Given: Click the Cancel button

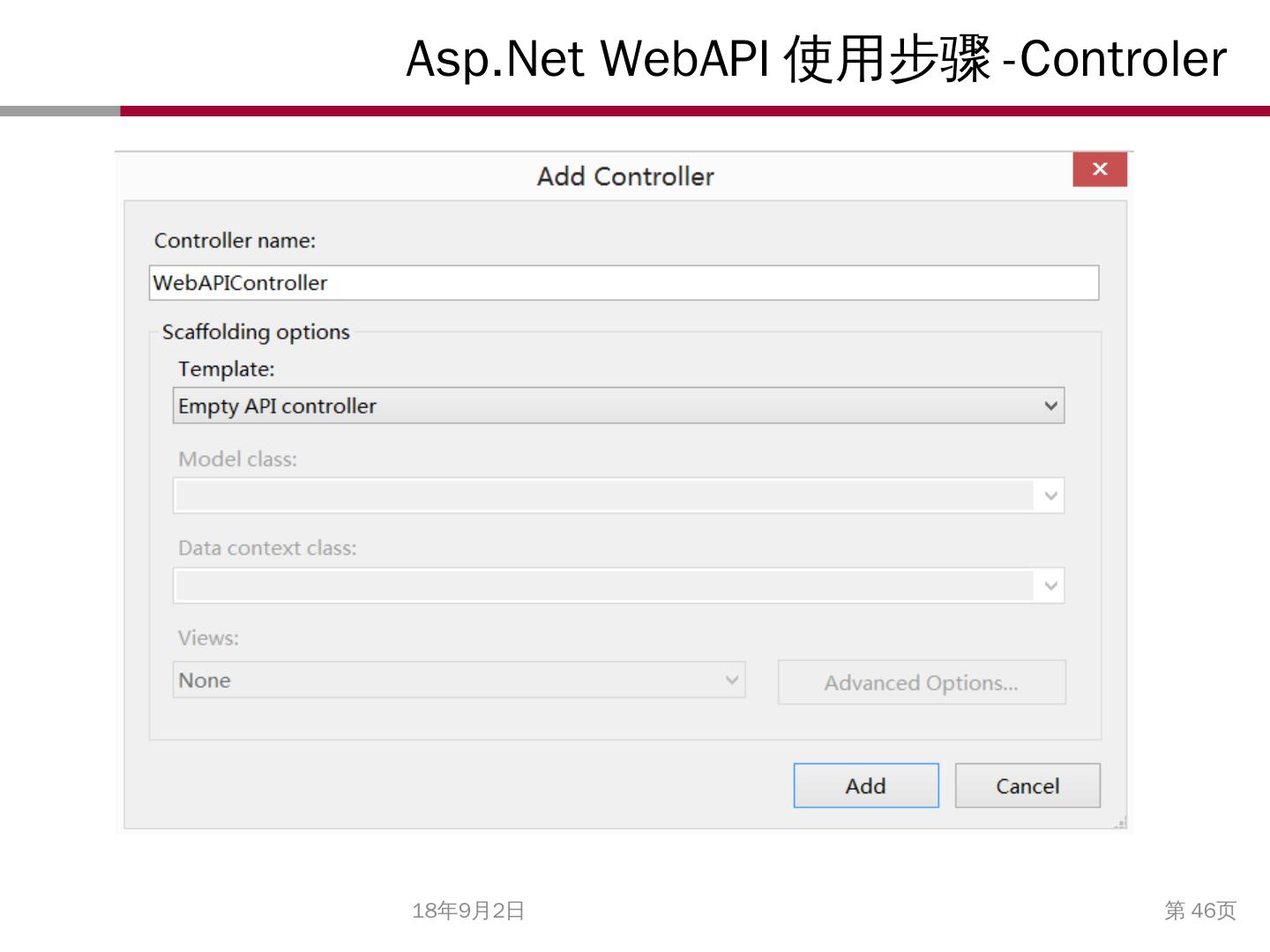Looking at the screenshot, I should coord(1027,785).
